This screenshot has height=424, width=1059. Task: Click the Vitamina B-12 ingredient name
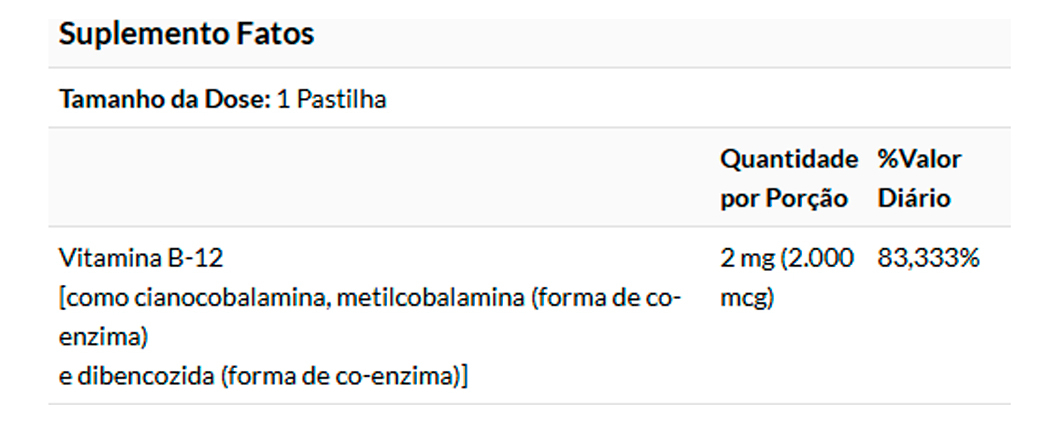point(141,258)
